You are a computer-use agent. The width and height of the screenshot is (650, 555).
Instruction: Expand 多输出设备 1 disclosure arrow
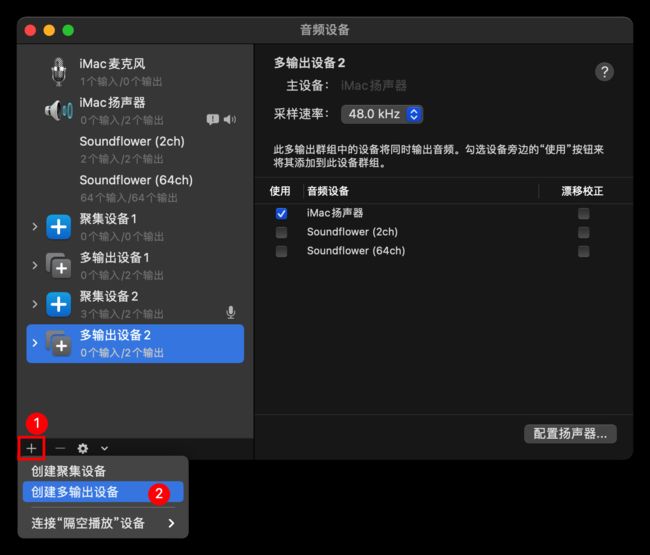[35, 265]
